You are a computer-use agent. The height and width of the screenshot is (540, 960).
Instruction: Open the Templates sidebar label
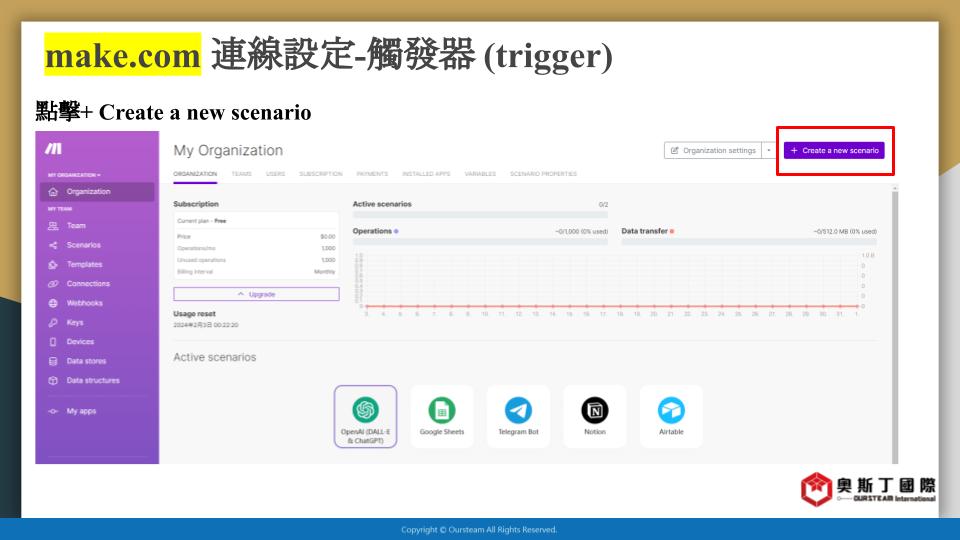tap(84, 264)
